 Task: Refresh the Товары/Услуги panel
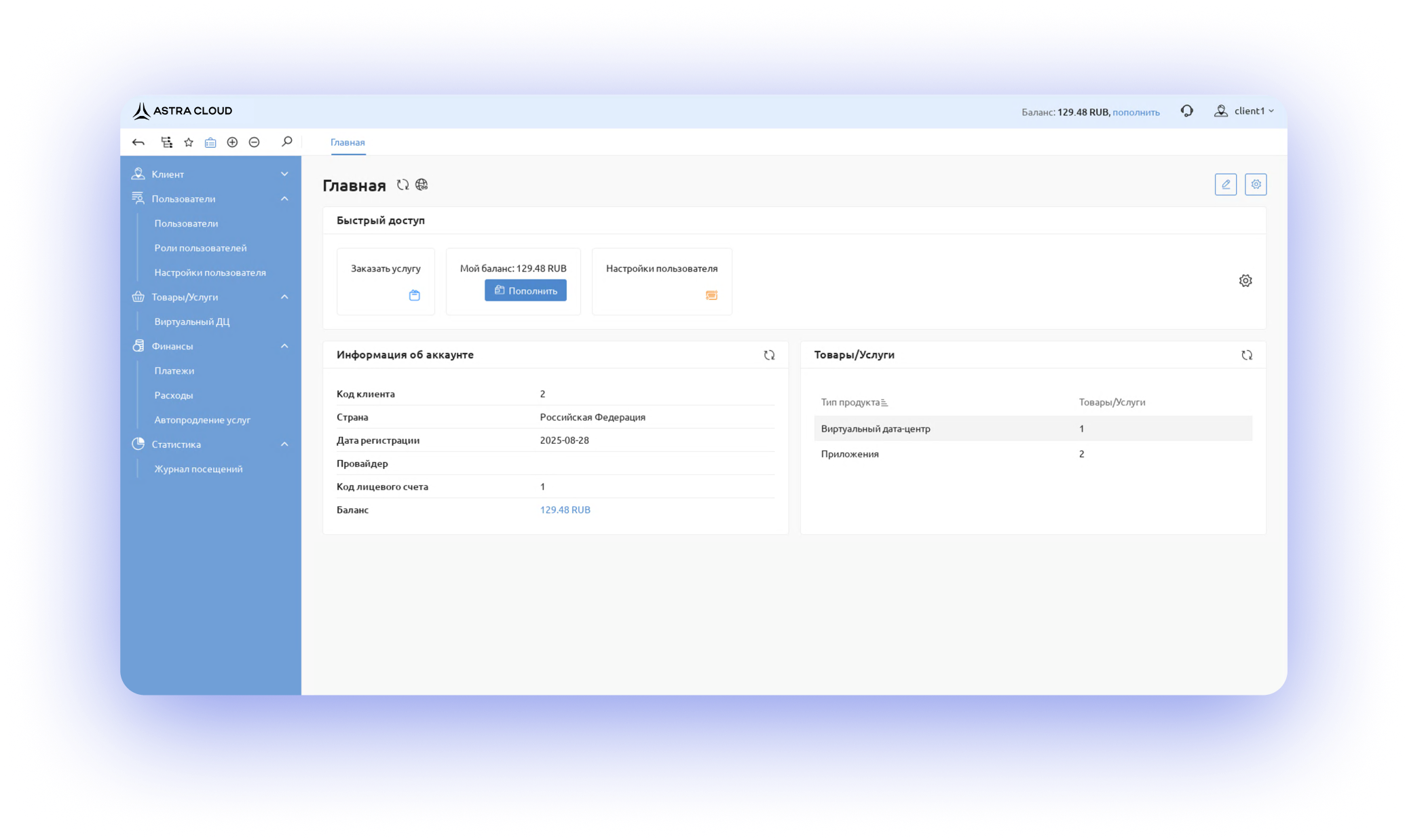point(1247,356)
